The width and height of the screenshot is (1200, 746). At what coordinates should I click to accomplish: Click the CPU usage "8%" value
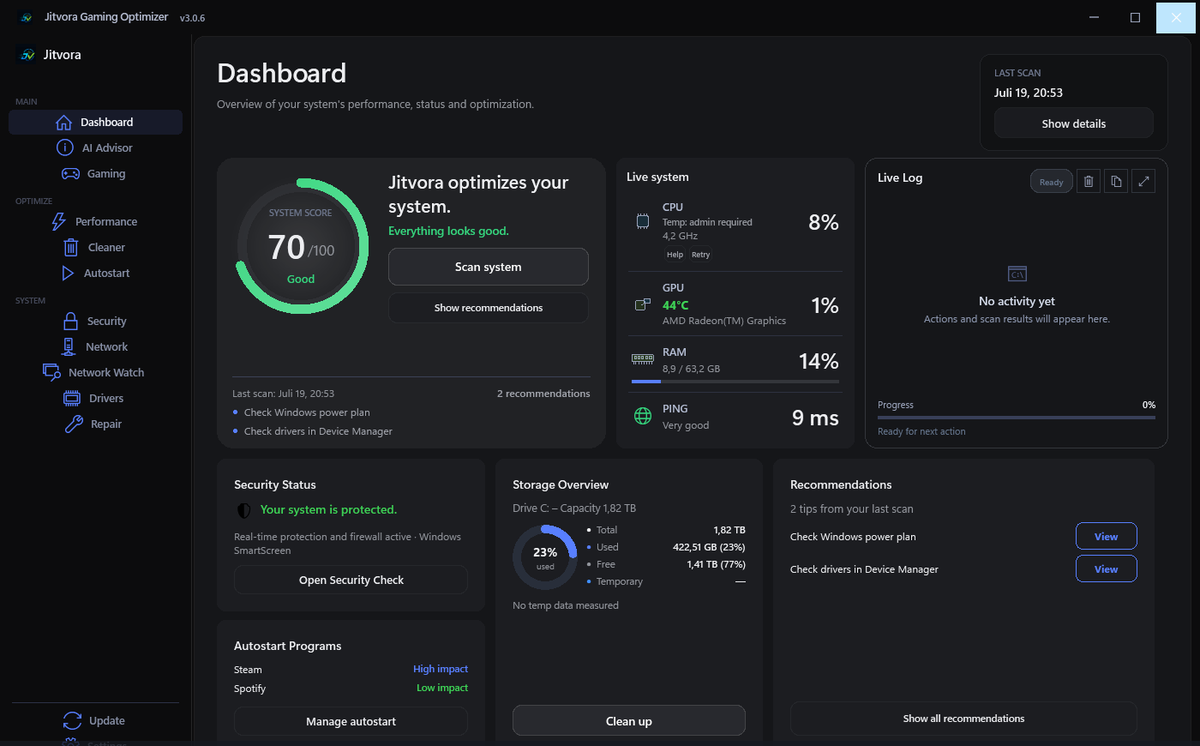click(823, 223)
